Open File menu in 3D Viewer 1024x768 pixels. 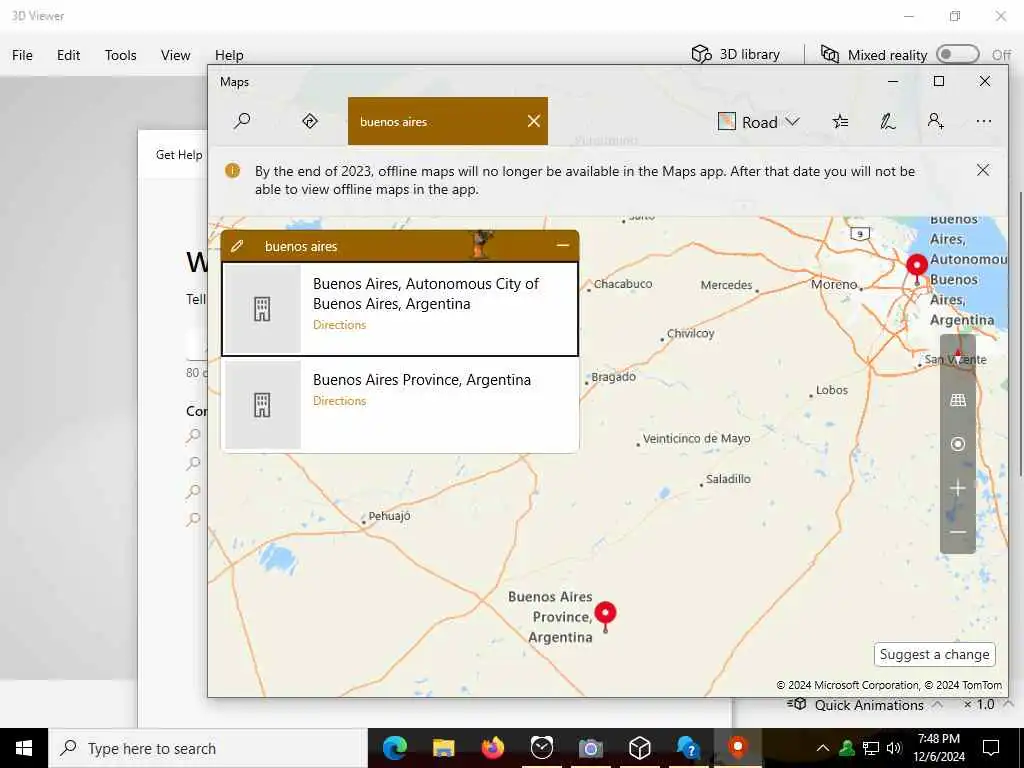[x=22, y=55]
